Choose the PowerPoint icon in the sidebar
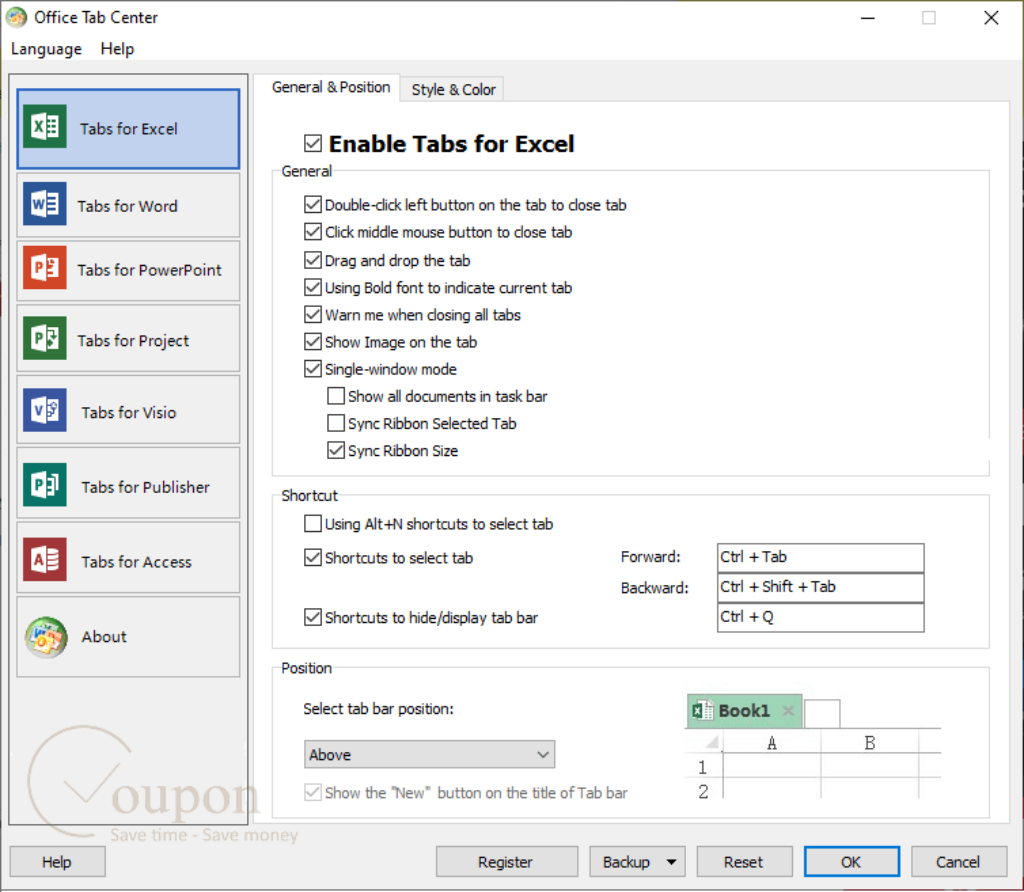Screen dimensions: 1024x892 [44, 268]
